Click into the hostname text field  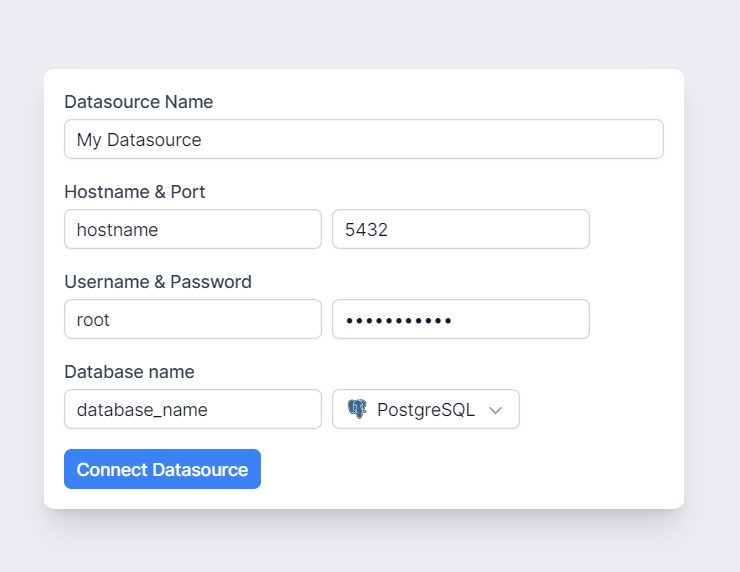pos(192,229)
